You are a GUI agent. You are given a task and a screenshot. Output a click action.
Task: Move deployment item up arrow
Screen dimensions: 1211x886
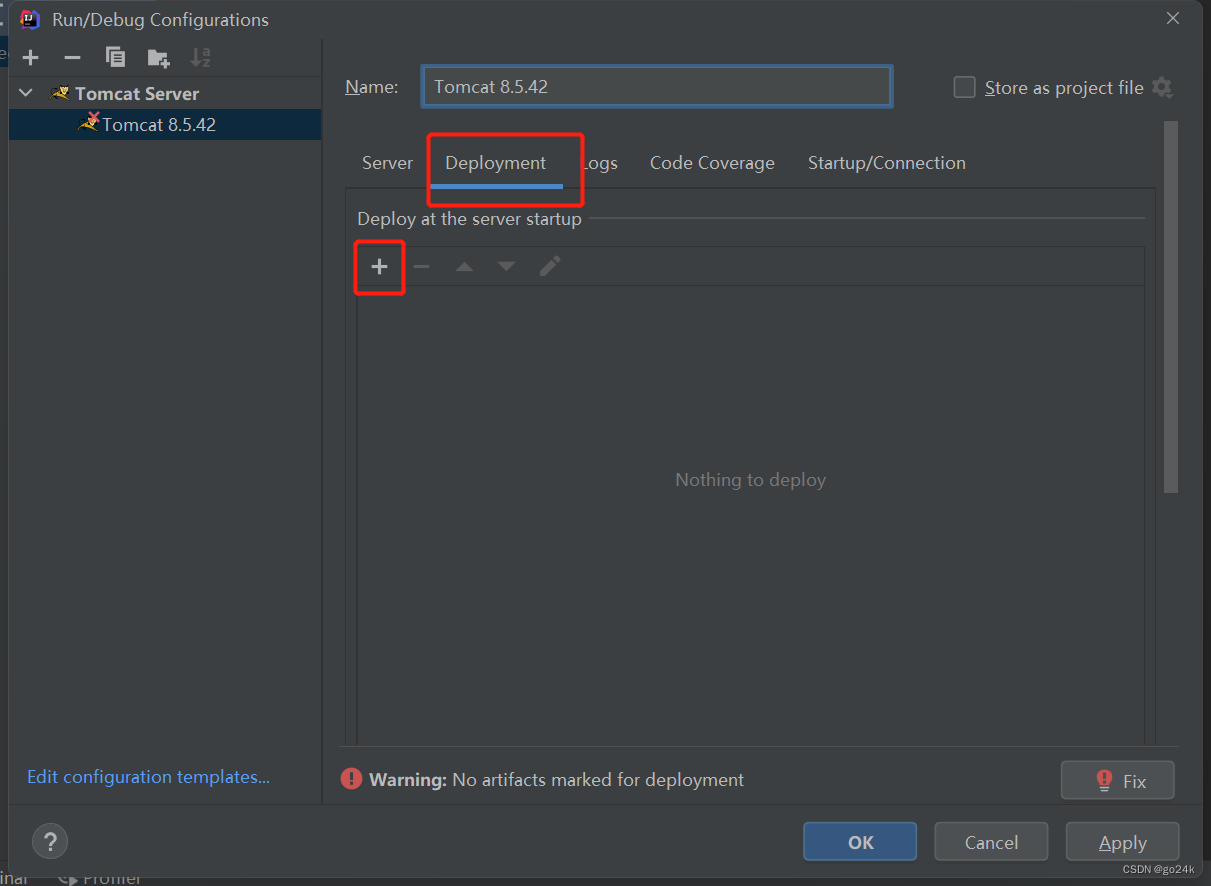pyautogui.click(x=464, y=267)
